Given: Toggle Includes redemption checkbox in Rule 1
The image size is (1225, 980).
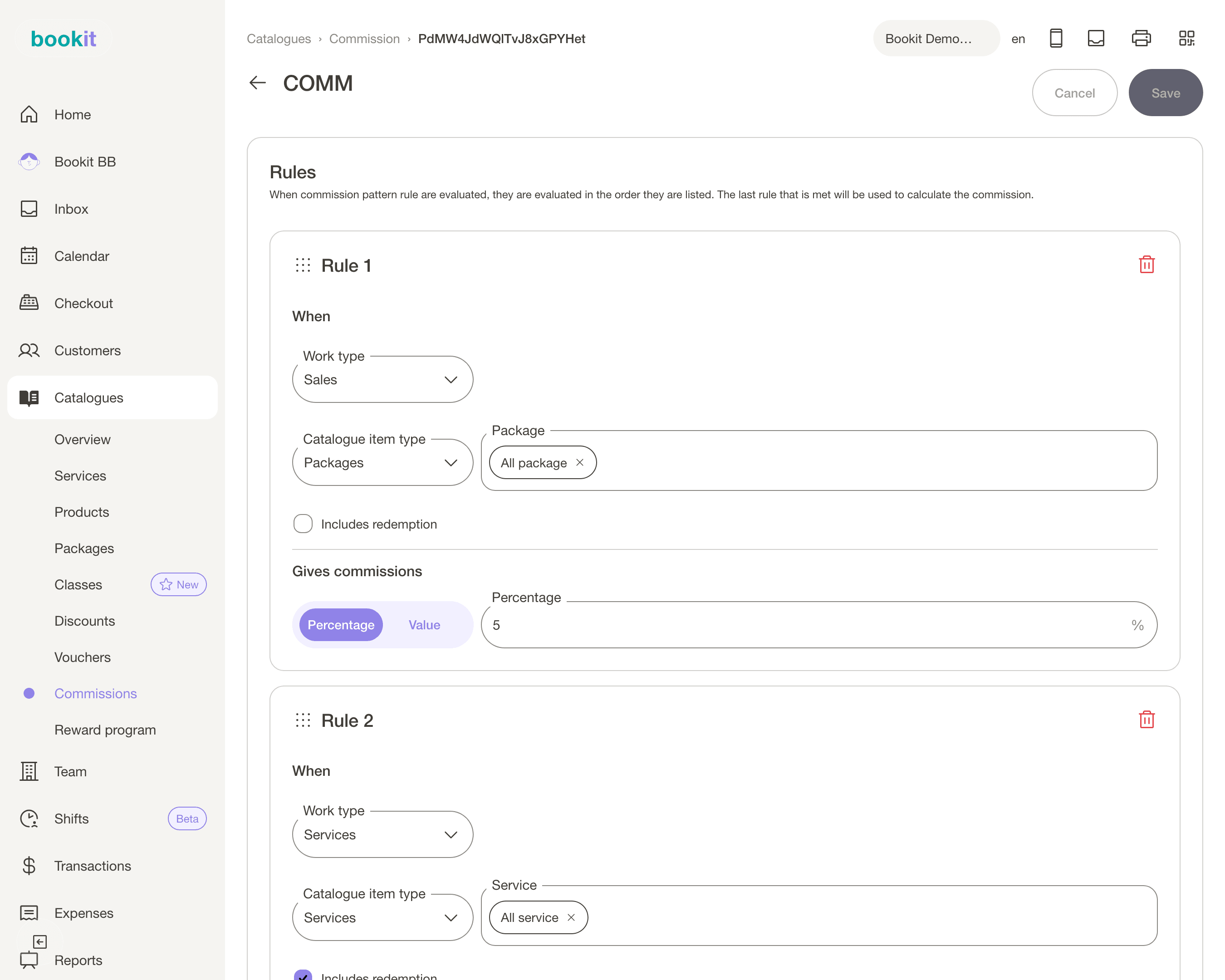Looking at the screenshot, I should tap(303, 524).
